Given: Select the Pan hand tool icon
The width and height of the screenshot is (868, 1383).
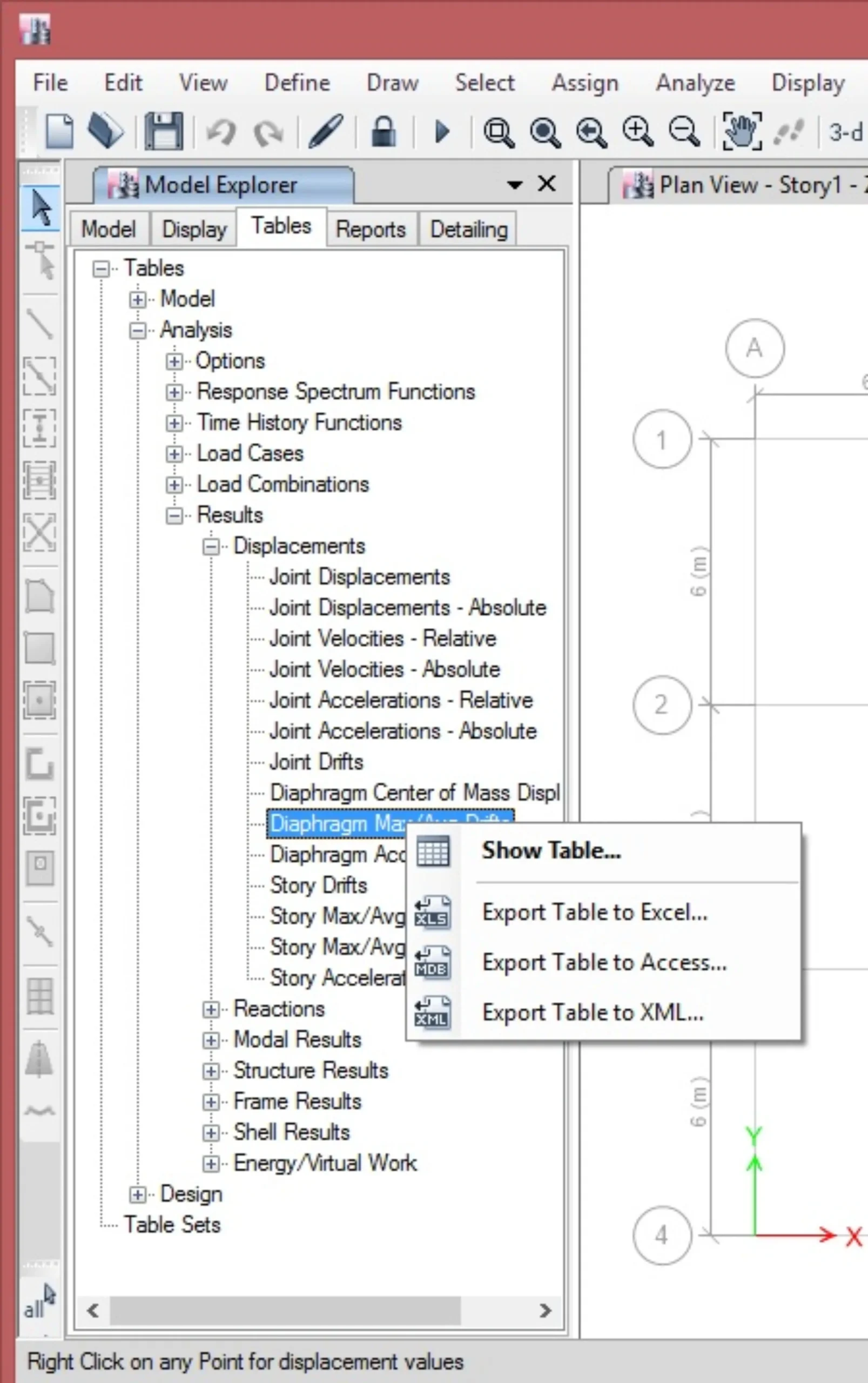Looking at the screenshot, I should coord(742,131).
